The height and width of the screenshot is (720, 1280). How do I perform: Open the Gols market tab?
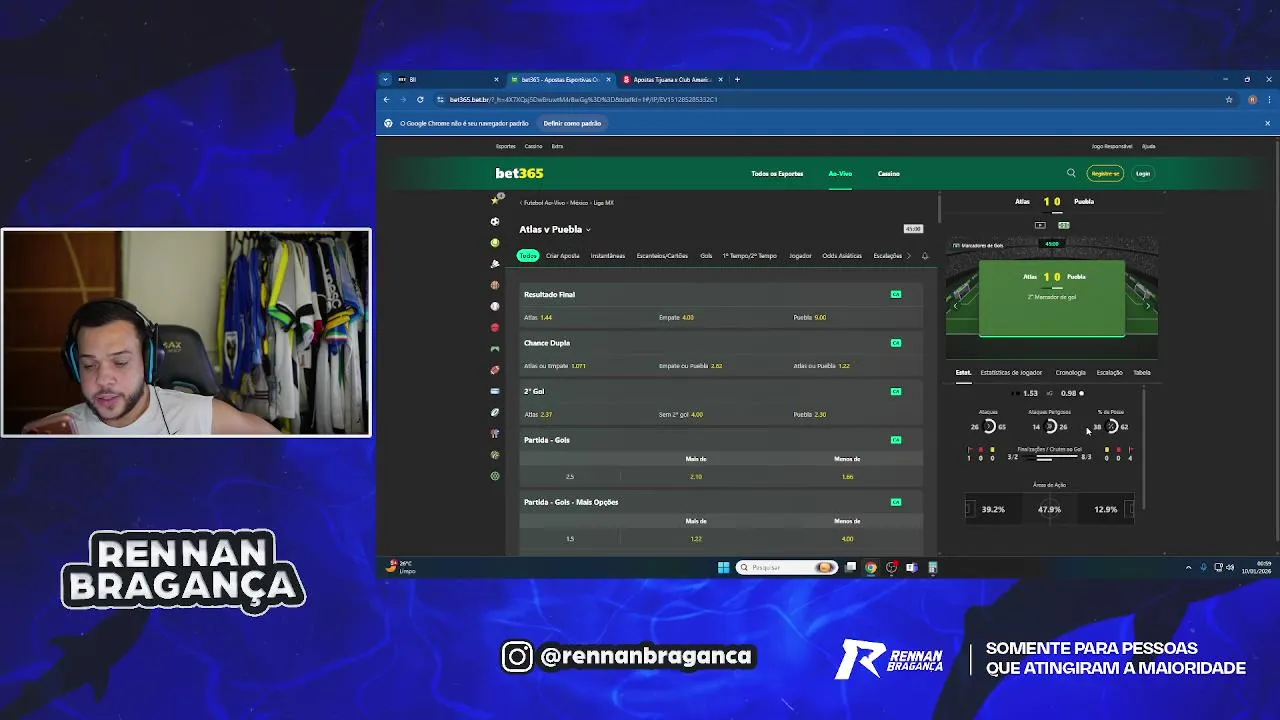pos(706,256)
